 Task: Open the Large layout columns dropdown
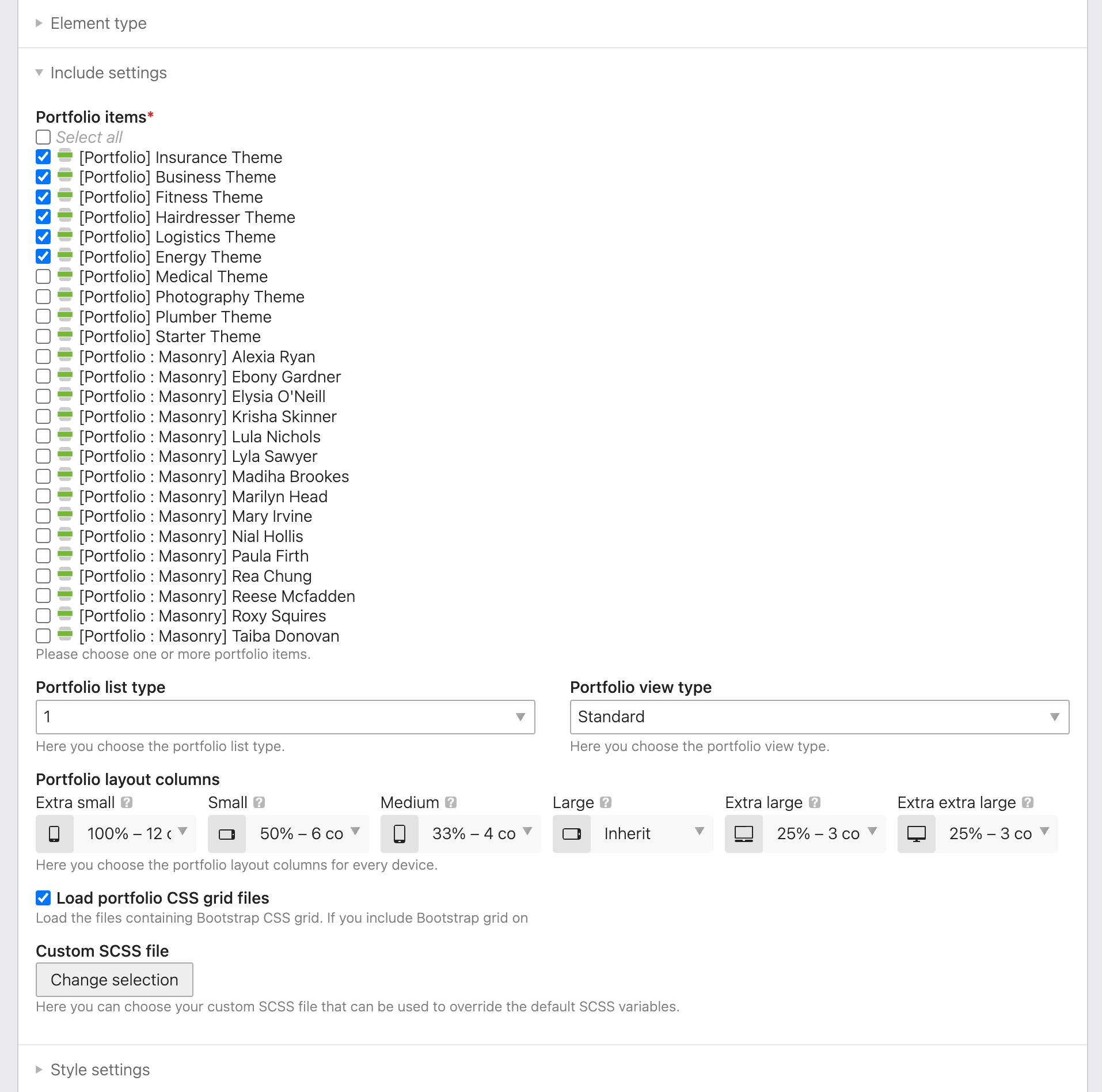[x=651, y=833]
